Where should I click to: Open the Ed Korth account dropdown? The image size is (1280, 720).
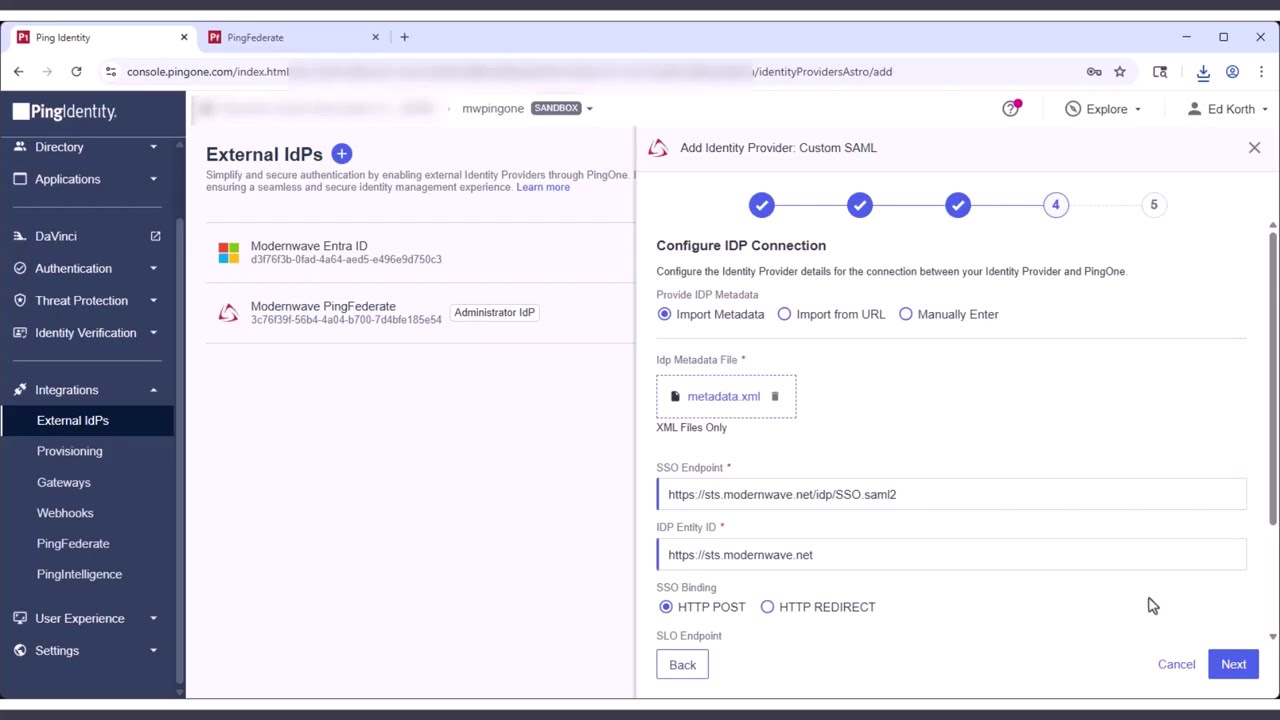coord(1227,109)
